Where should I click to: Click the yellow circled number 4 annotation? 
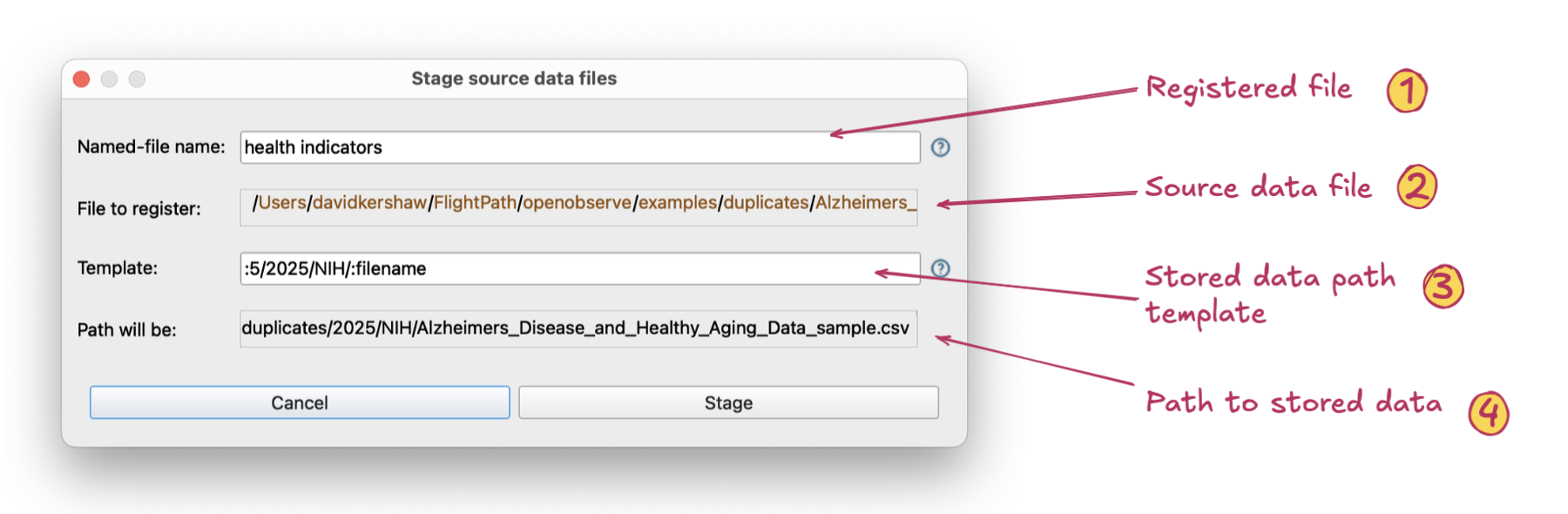(x=1488, y=412)
